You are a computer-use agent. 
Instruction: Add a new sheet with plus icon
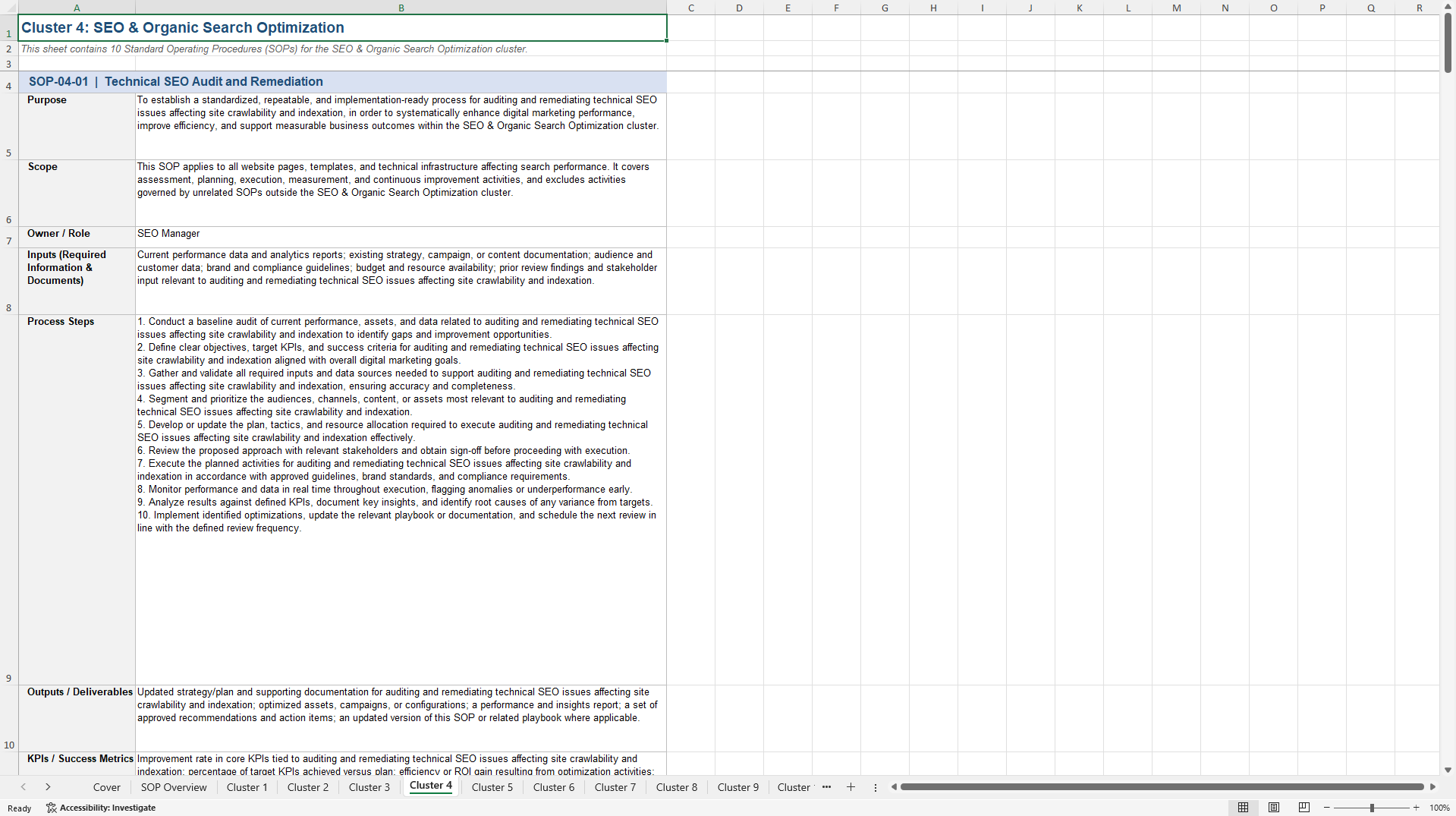tap(851, 787)
